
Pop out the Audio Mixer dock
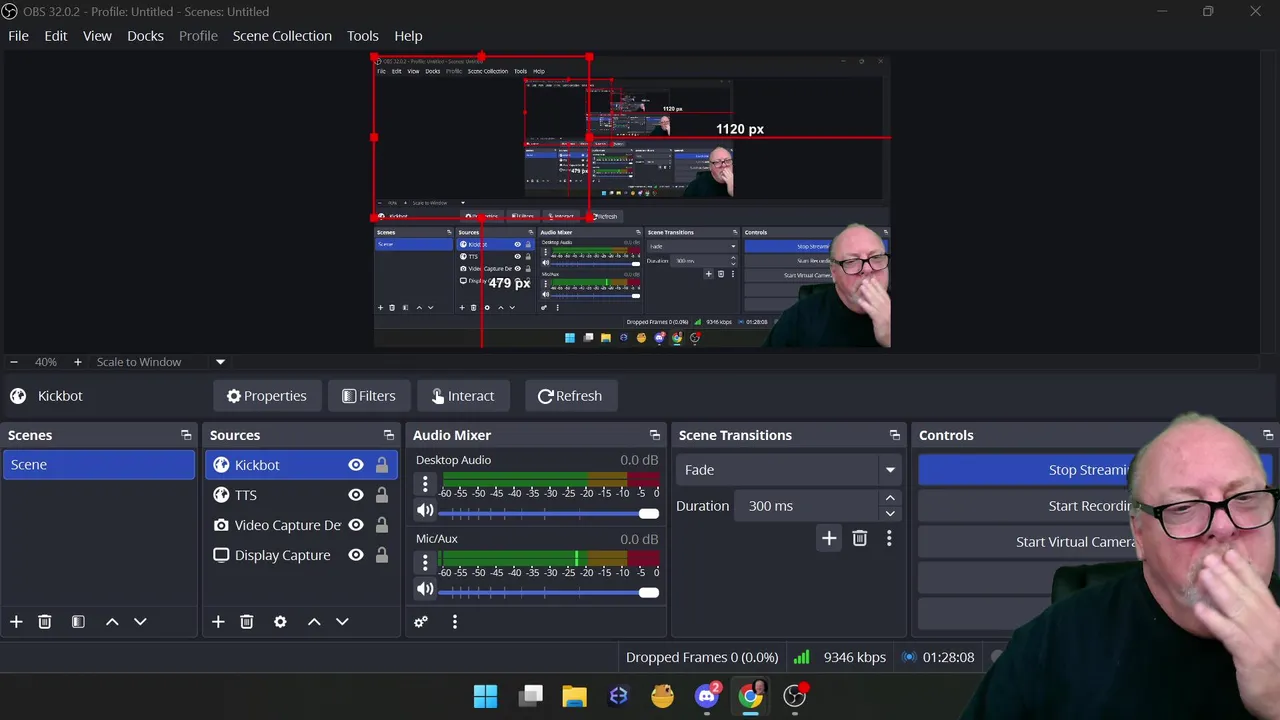click(655, 435)
